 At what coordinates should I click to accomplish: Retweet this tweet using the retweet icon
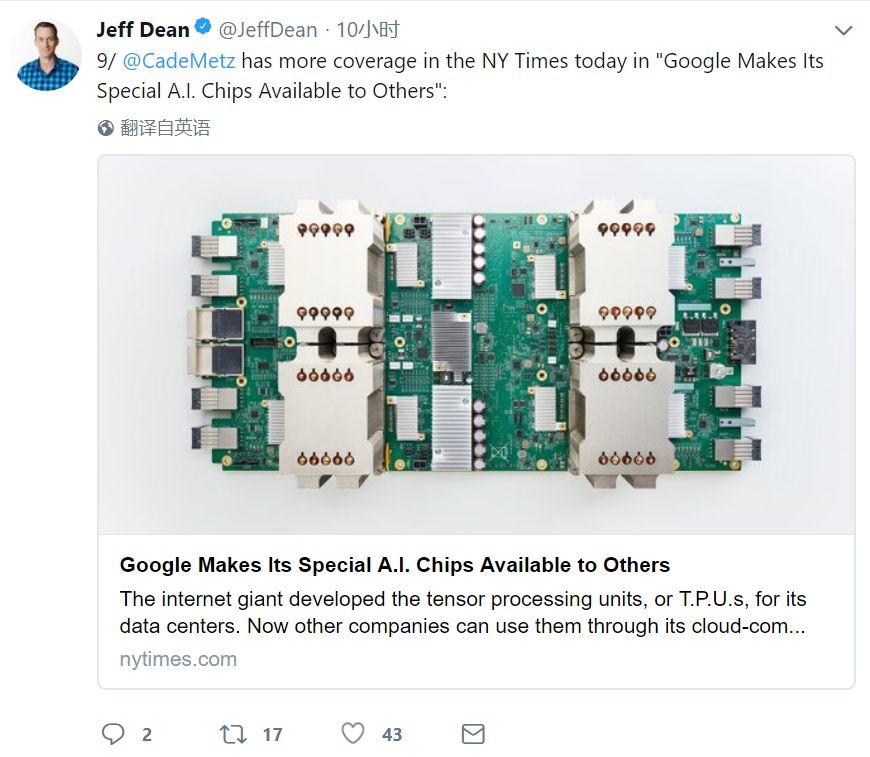pos(233,734)
